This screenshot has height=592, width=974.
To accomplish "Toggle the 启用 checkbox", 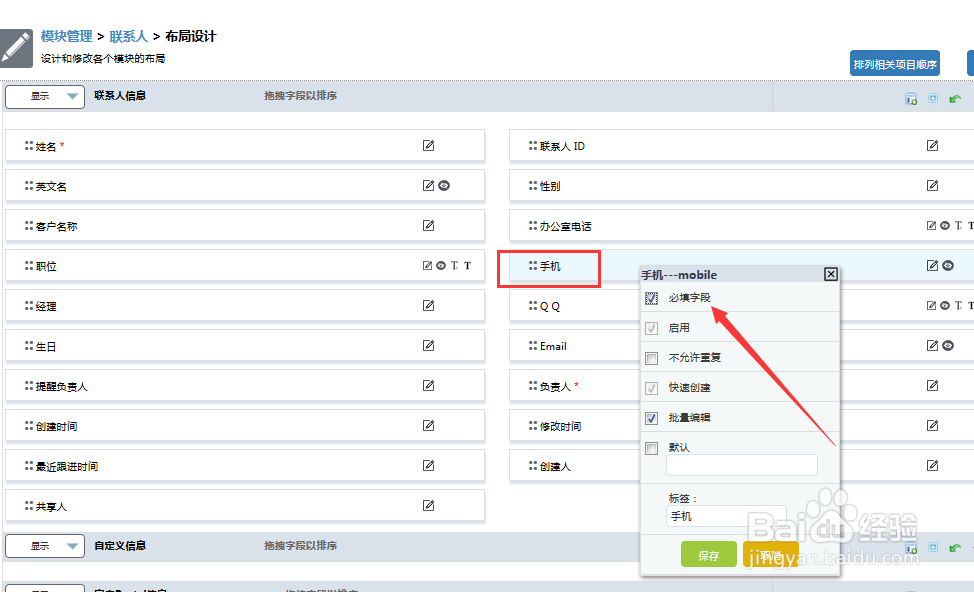I will (652, 329).
